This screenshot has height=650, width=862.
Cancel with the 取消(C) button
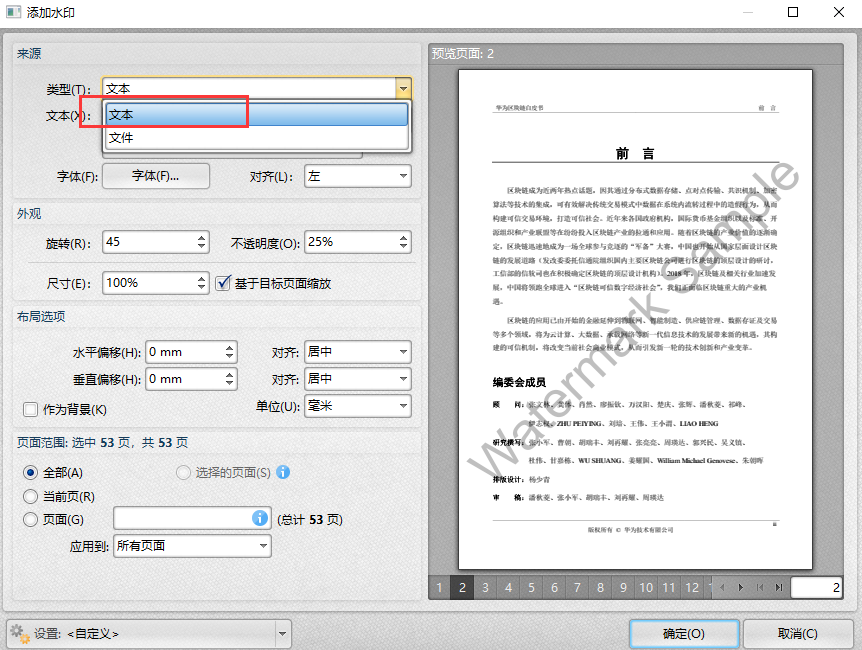(798, 634)
